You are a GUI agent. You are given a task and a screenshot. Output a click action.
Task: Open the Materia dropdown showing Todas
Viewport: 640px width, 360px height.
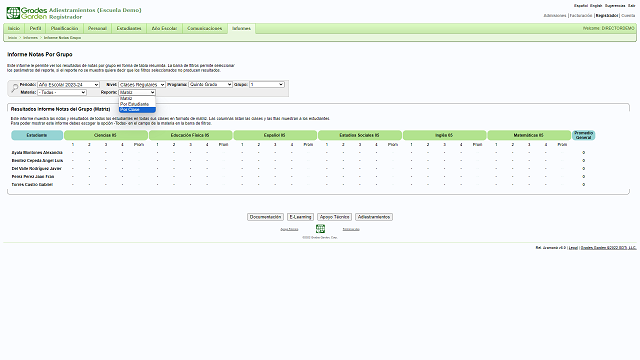[x=62, y=93]
